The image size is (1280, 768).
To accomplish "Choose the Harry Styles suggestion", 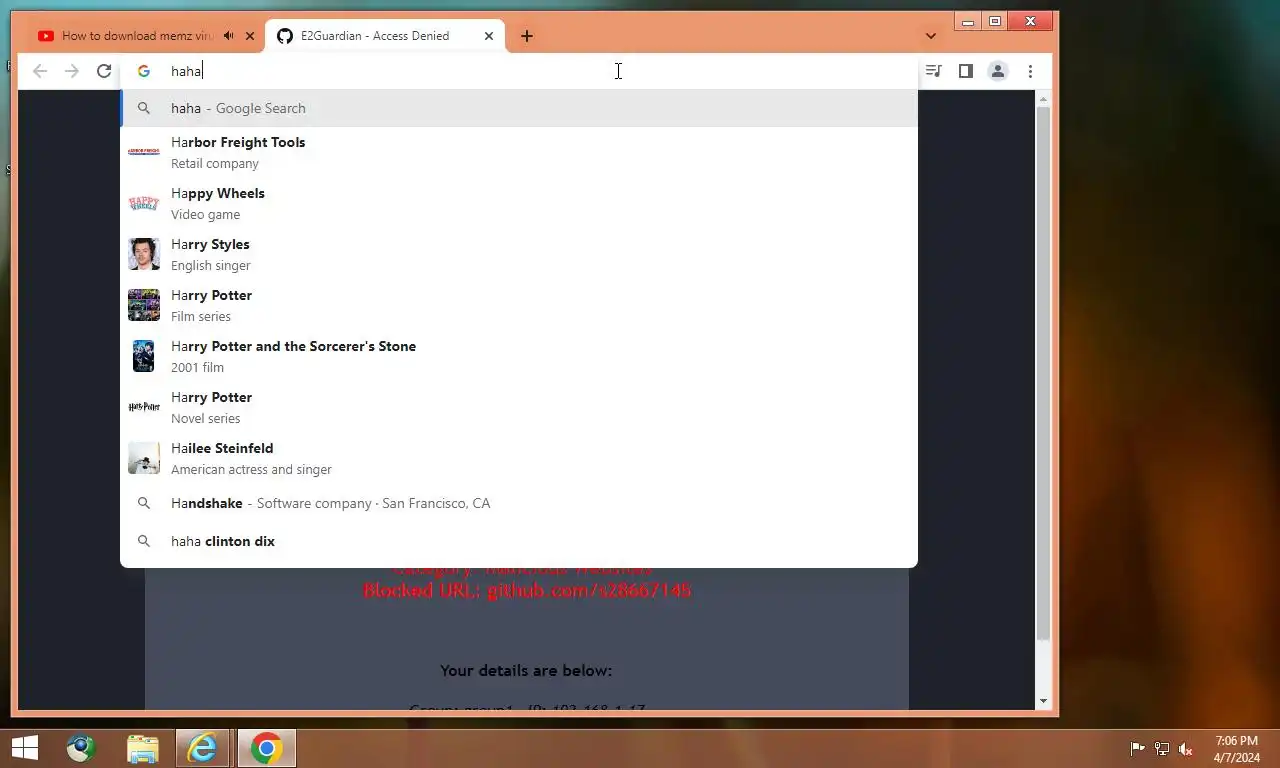I will coord(518,254).
